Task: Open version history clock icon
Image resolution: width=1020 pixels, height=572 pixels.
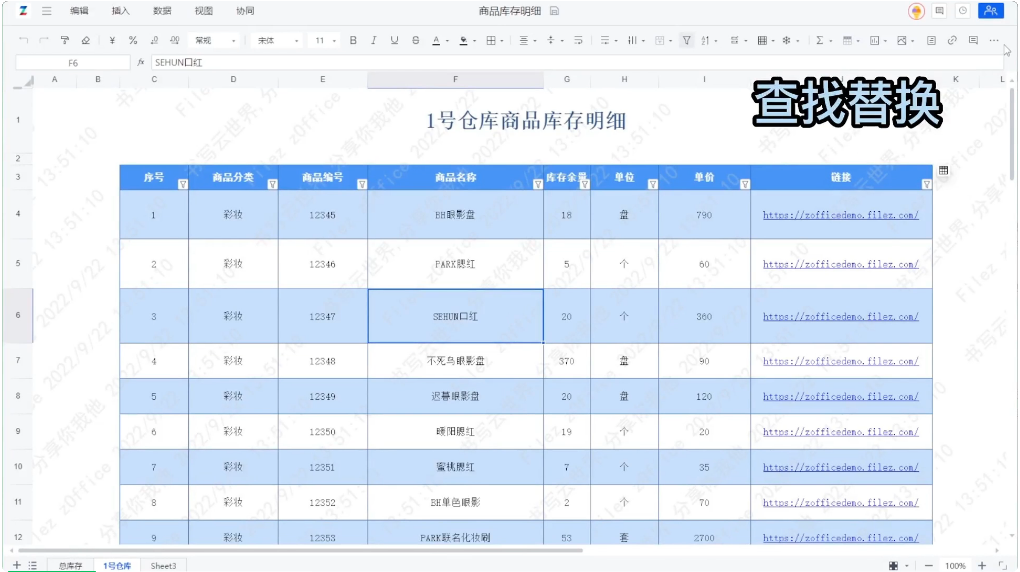Action: (963, 11)
